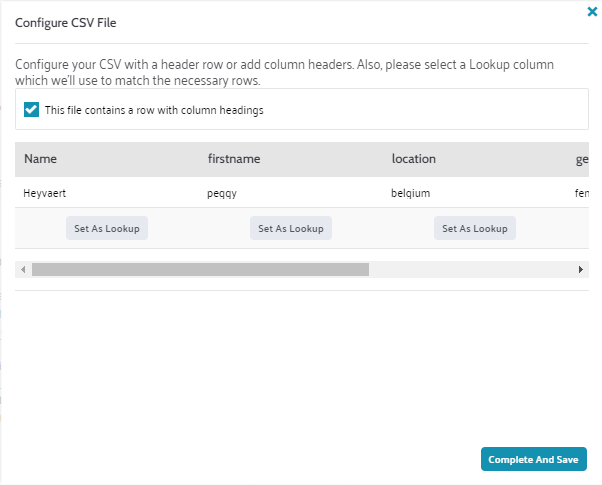602x485 pixels.
Task: Click the Heyvaert cell
Action: click(45, 193)
